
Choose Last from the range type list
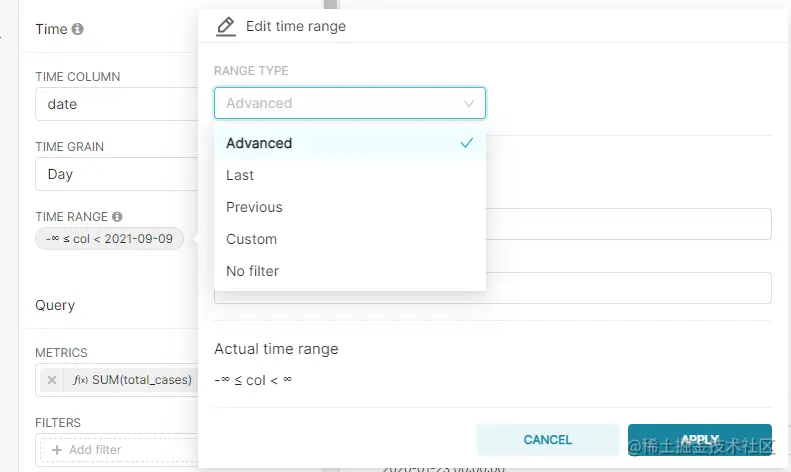pos(240,175)
